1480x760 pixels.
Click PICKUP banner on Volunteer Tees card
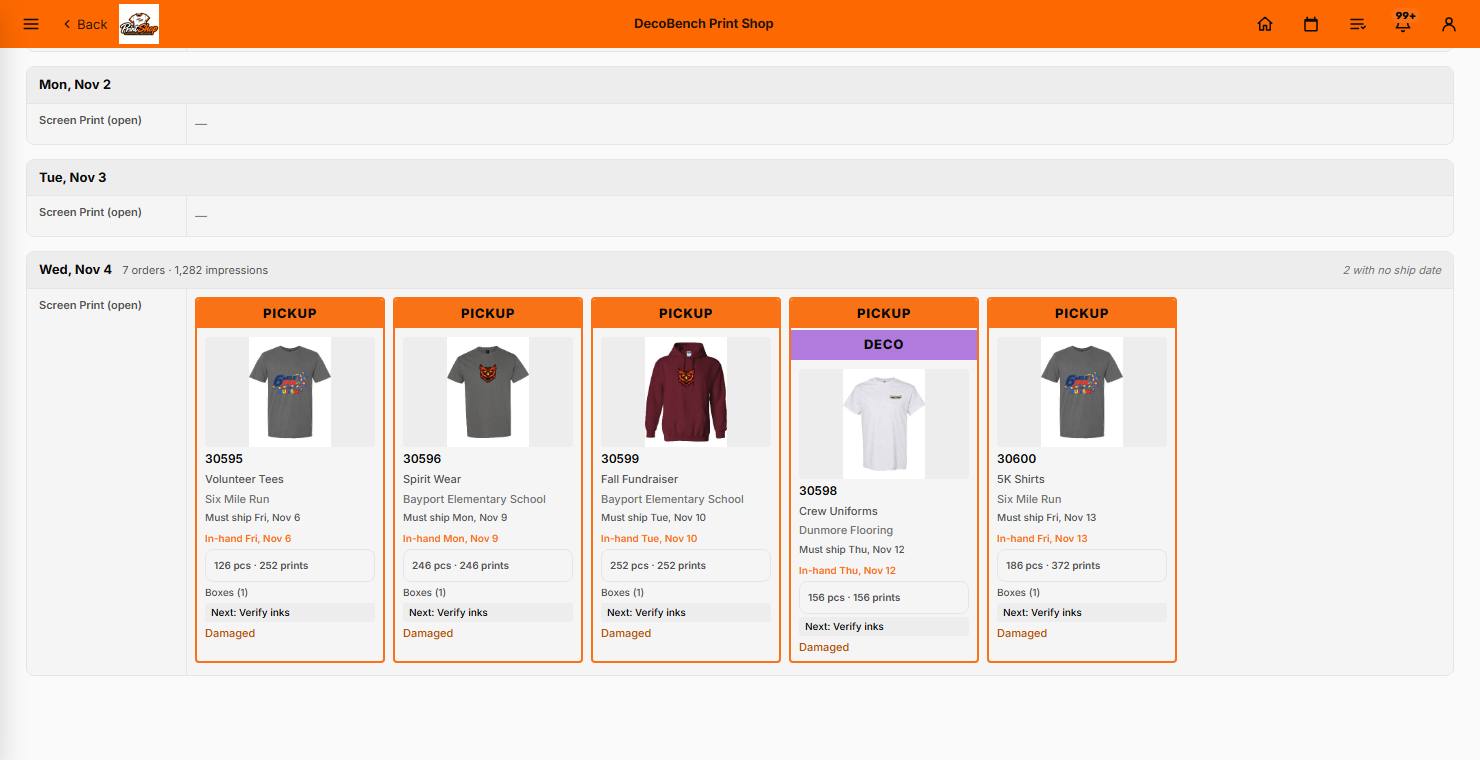tap(290, 313)
